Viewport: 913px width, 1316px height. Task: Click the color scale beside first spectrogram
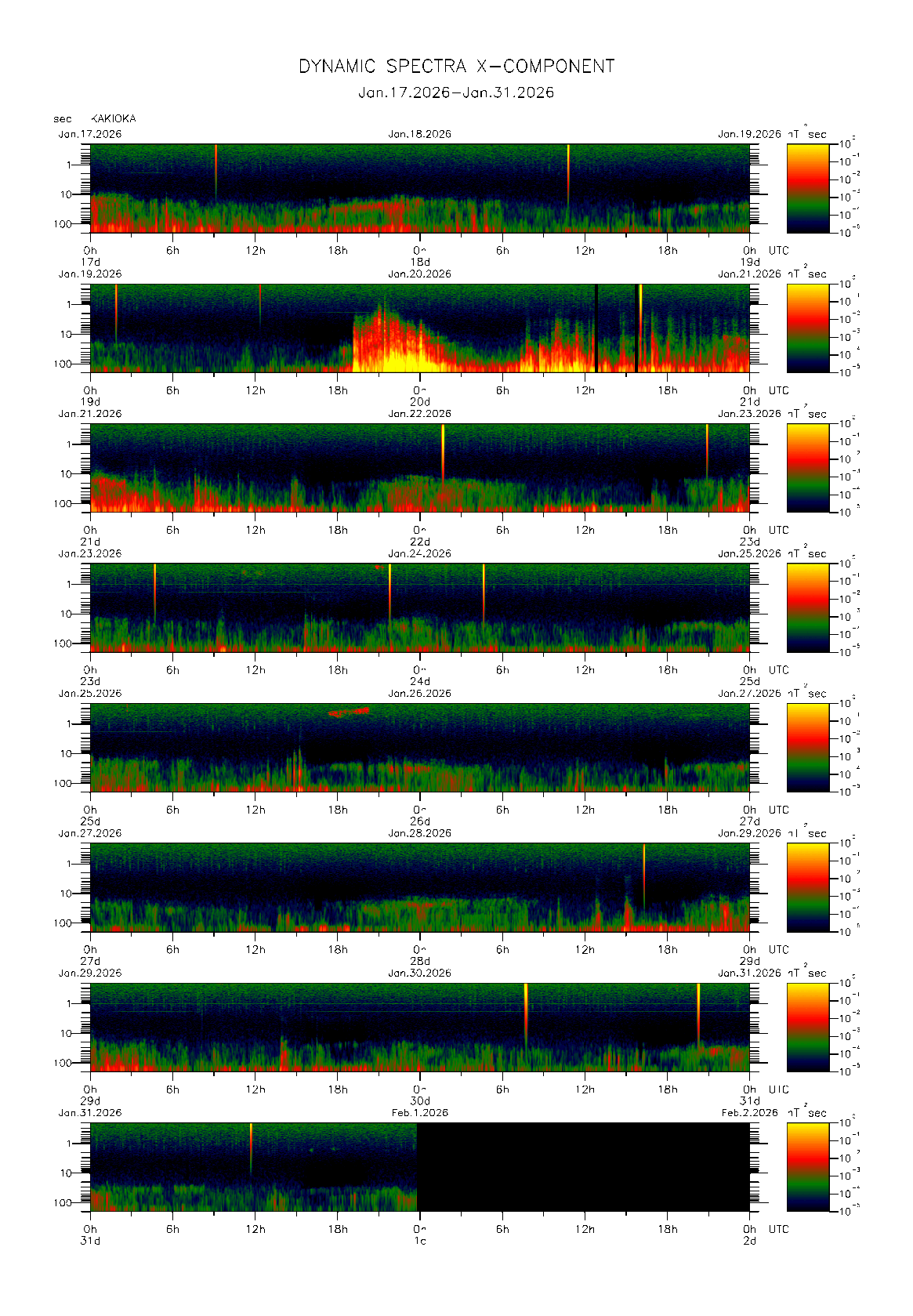click(807, 188)
